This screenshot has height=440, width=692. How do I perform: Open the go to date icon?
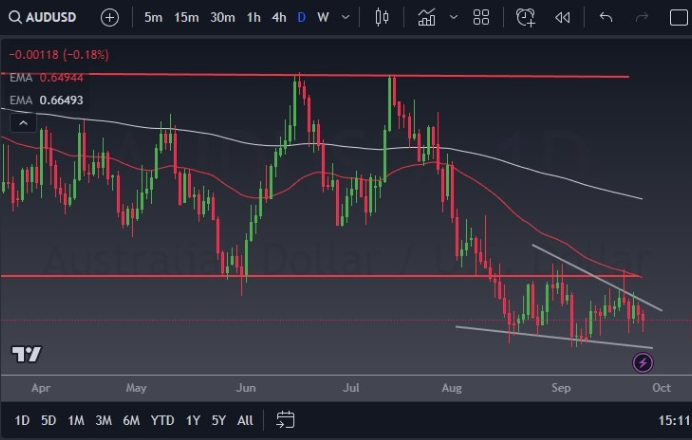click(x=285, y=420)
